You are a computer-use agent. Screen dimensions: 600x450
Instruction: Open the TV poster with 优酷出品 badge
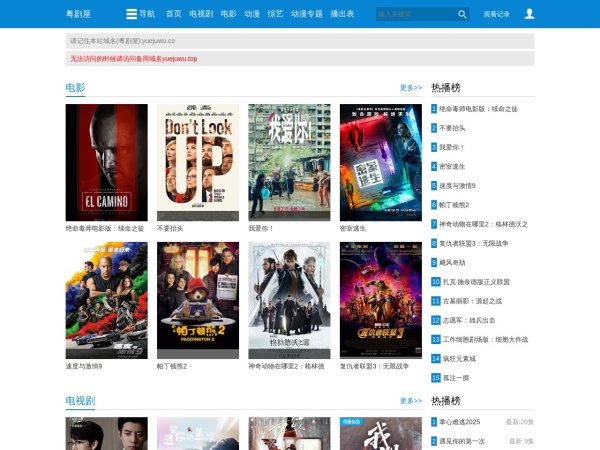[381, 434]
